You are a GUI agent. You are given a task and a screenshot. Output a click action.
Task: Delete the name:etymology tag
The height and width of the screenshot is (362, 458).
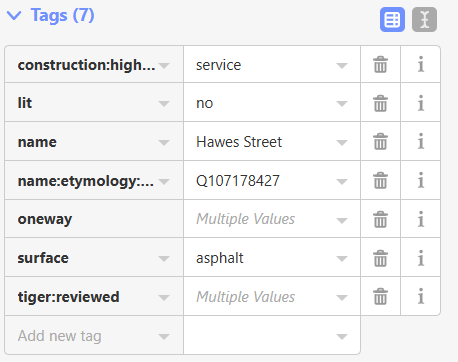tap(380, 181)
